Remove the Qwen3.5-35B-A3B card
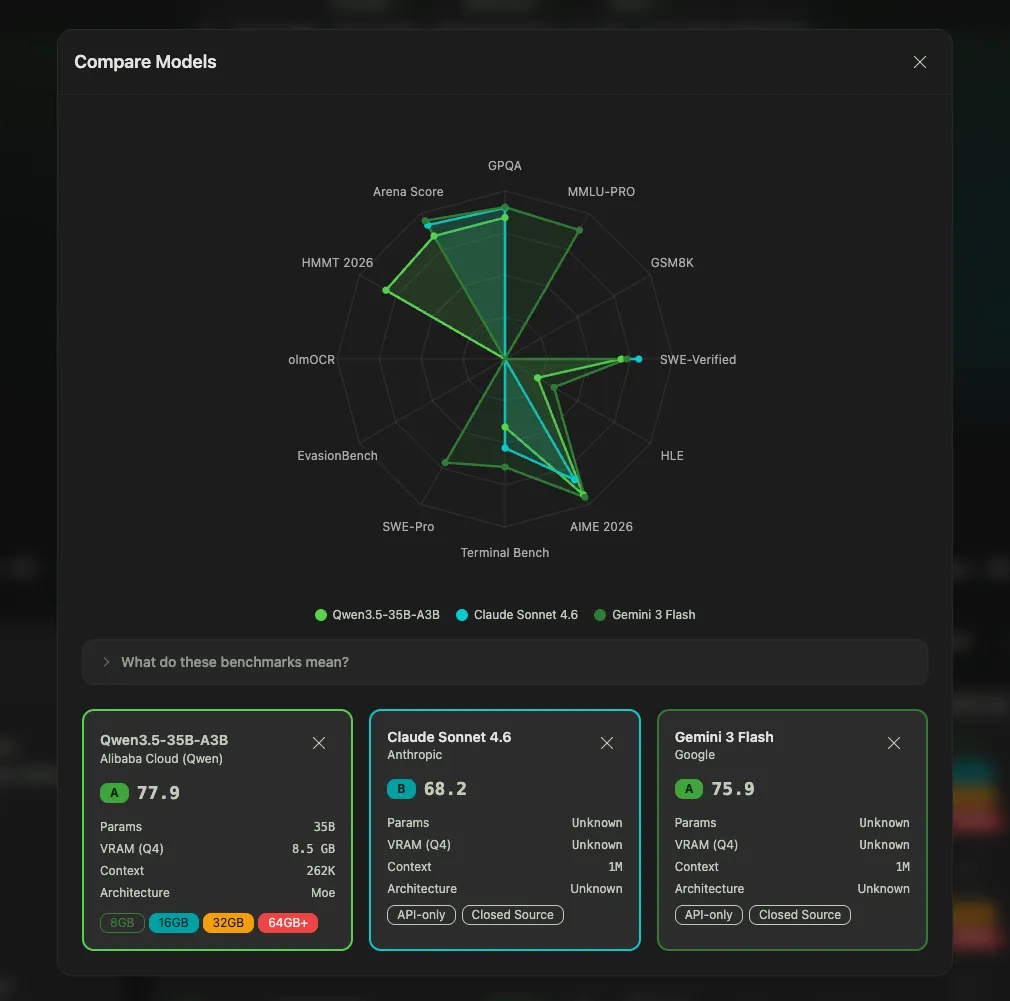This screenshot has width=1010, height=1001. 319,743
